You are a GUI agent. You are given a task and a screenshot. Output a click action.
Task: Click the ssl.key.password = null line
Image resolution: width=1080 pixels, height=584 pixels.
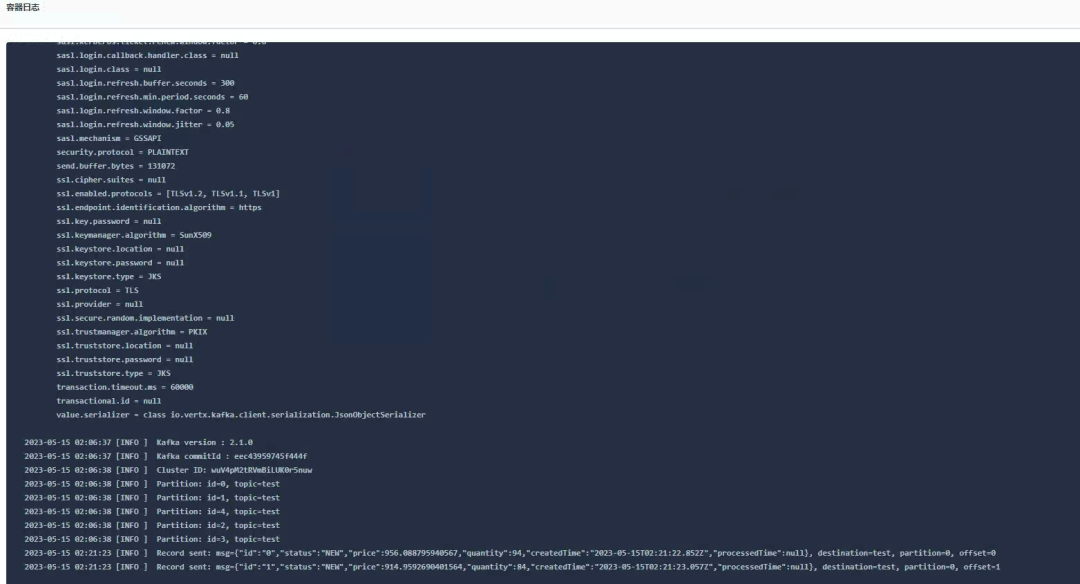click(109, 221)
